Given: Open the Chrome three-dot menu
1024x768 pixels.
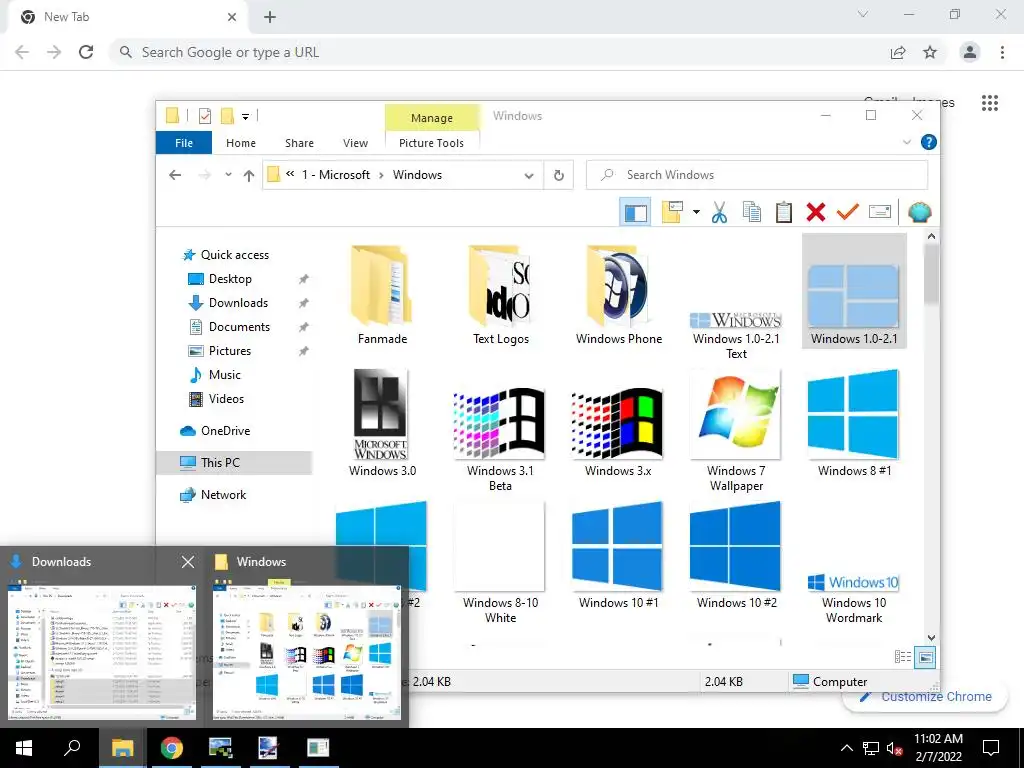Looking at the screenshot, I should (x=1002, y=52).
